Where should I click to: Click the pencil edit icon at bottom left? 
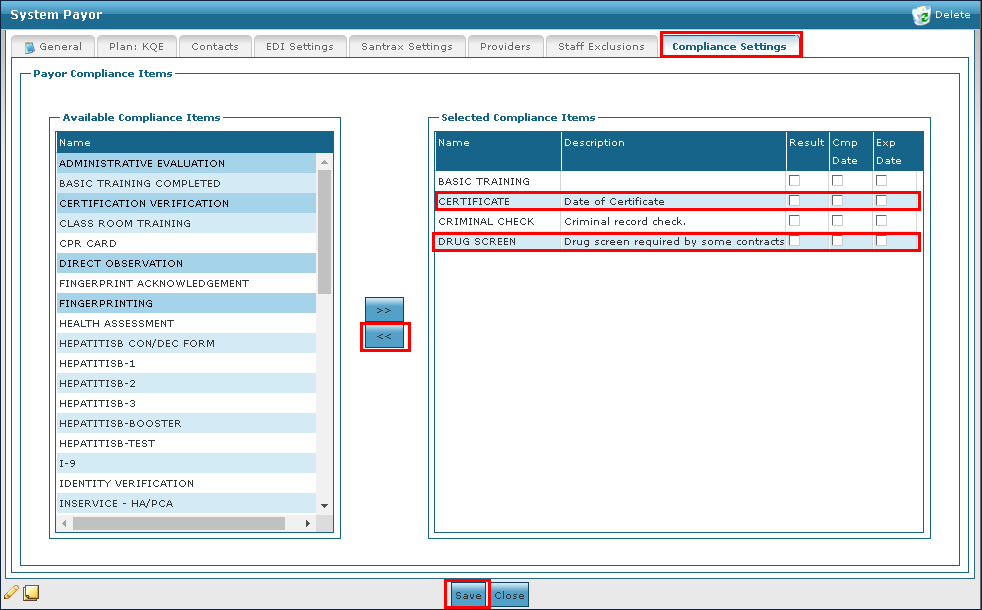click(12, 592)
